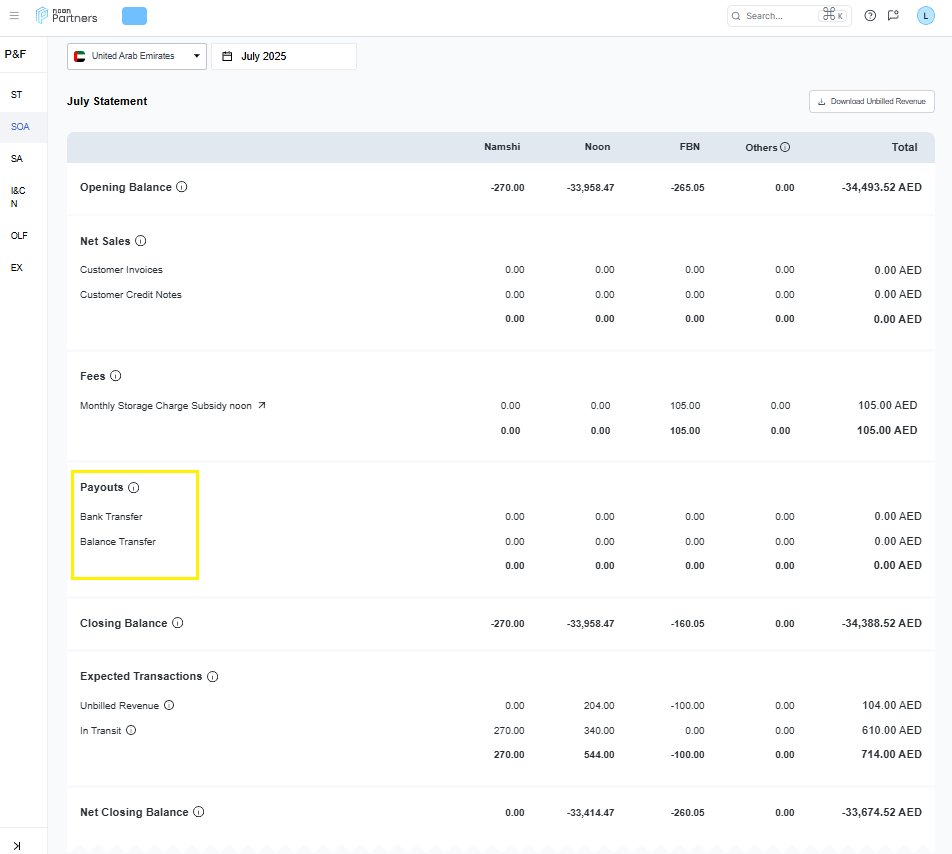Click the P&F sidebar header
This screenshot has width=952, height=854.
[15, 54]
